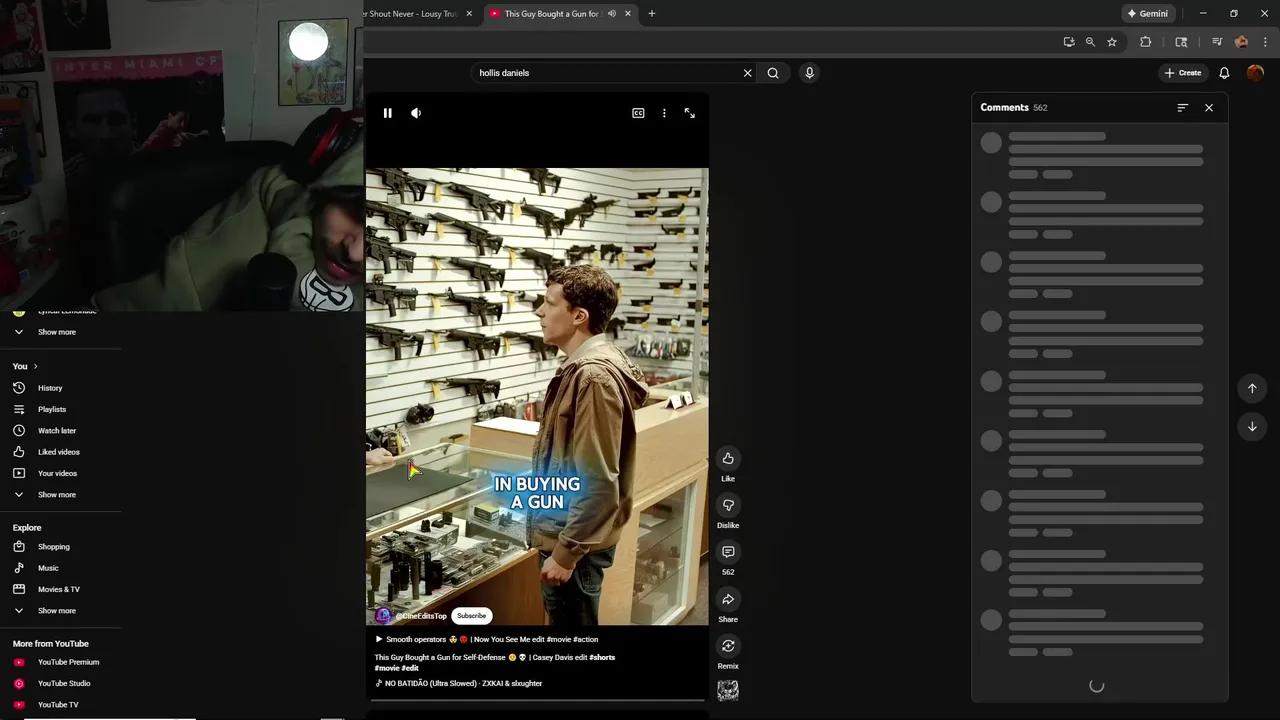Open the Gemini button in Chrome
The image size is (1280, 720).
pos(1148,14)
